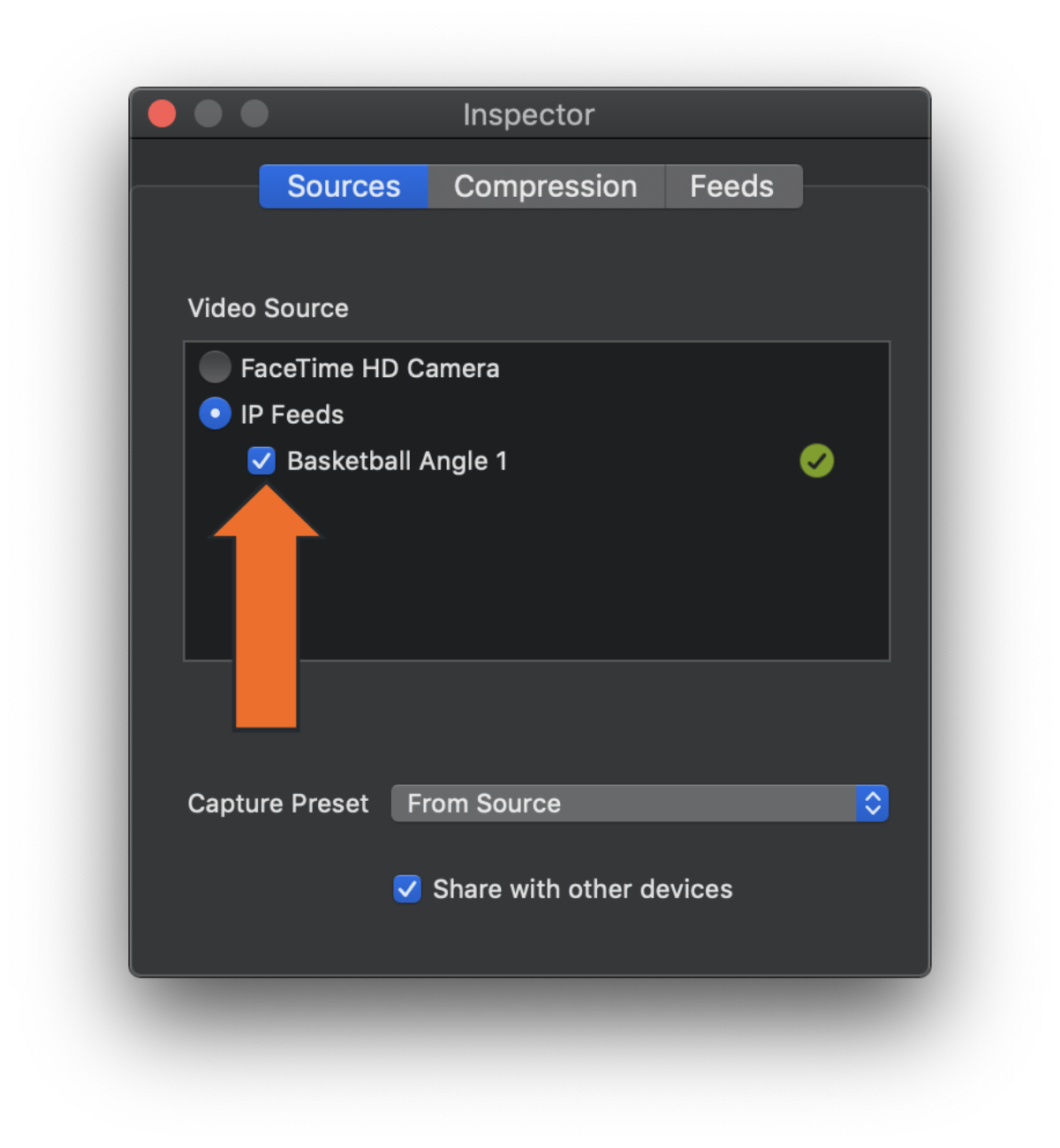Click the stepper arrows on Capture Preset dropdown

pyautogui.click(x=873, y=803)
